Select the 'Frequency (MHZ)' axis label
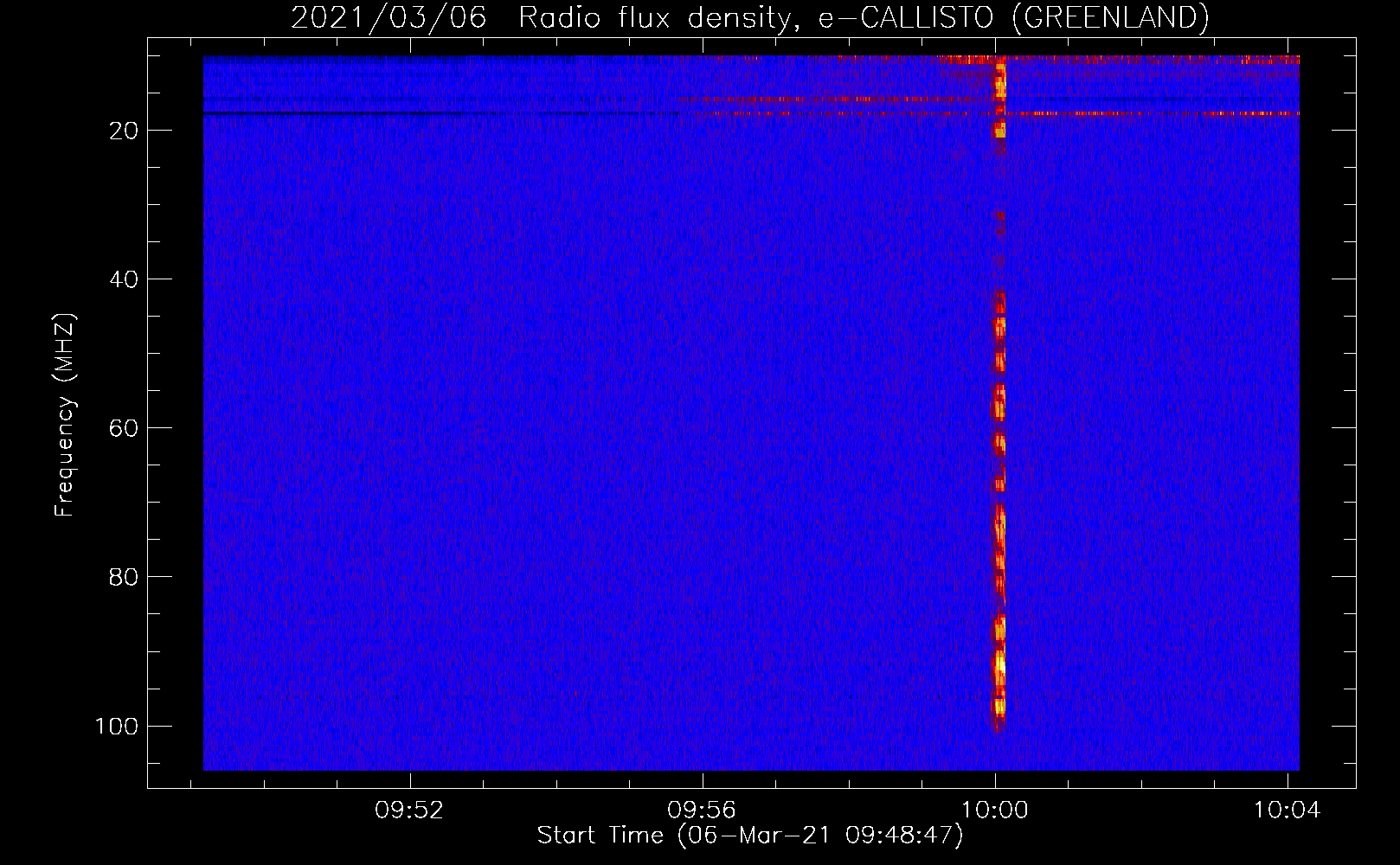Image resolution: width=1400 pixels, height=865 pixels. (x=65, y=415)
